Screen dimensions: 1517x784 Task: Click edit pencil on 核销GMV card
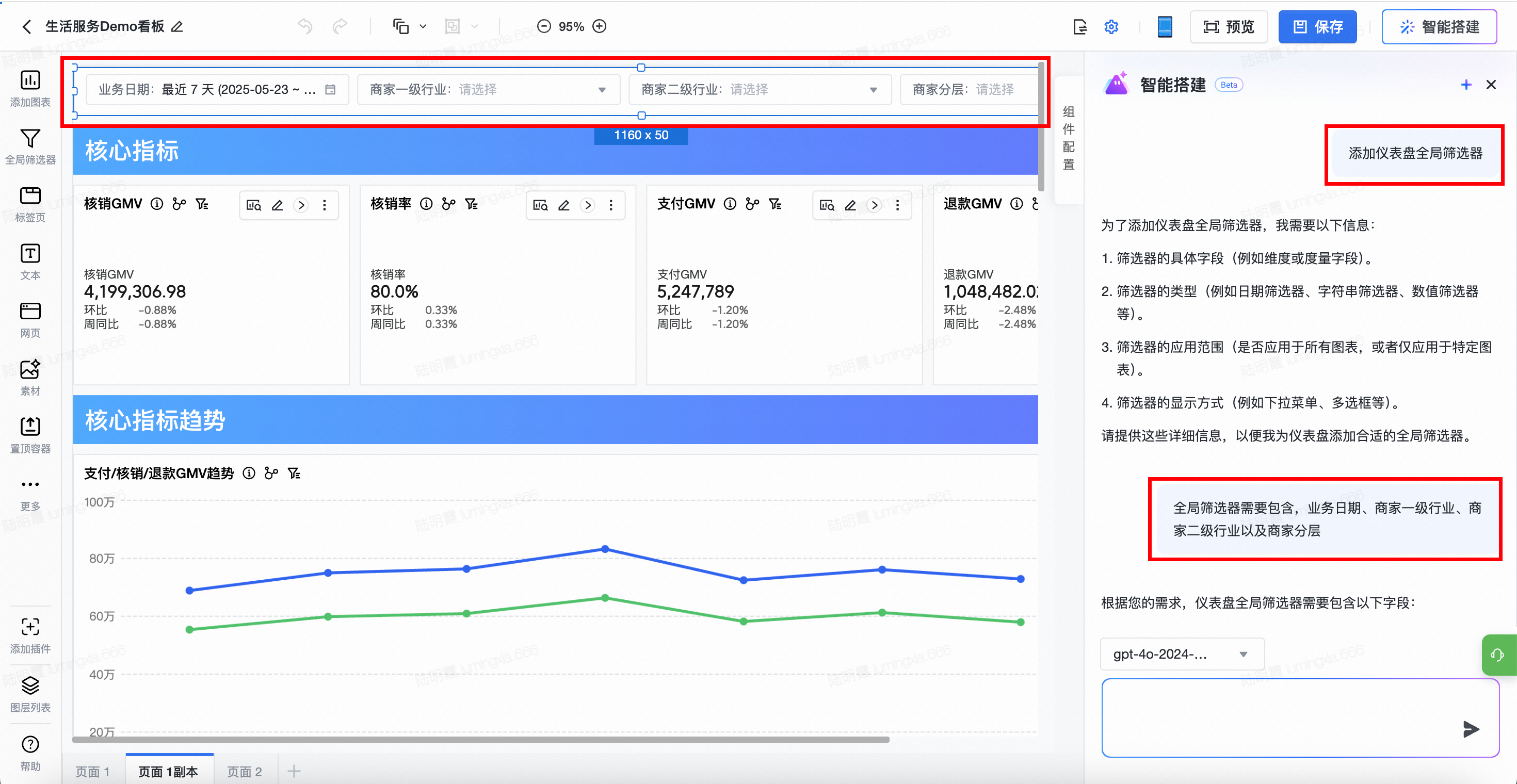[278, 205]
